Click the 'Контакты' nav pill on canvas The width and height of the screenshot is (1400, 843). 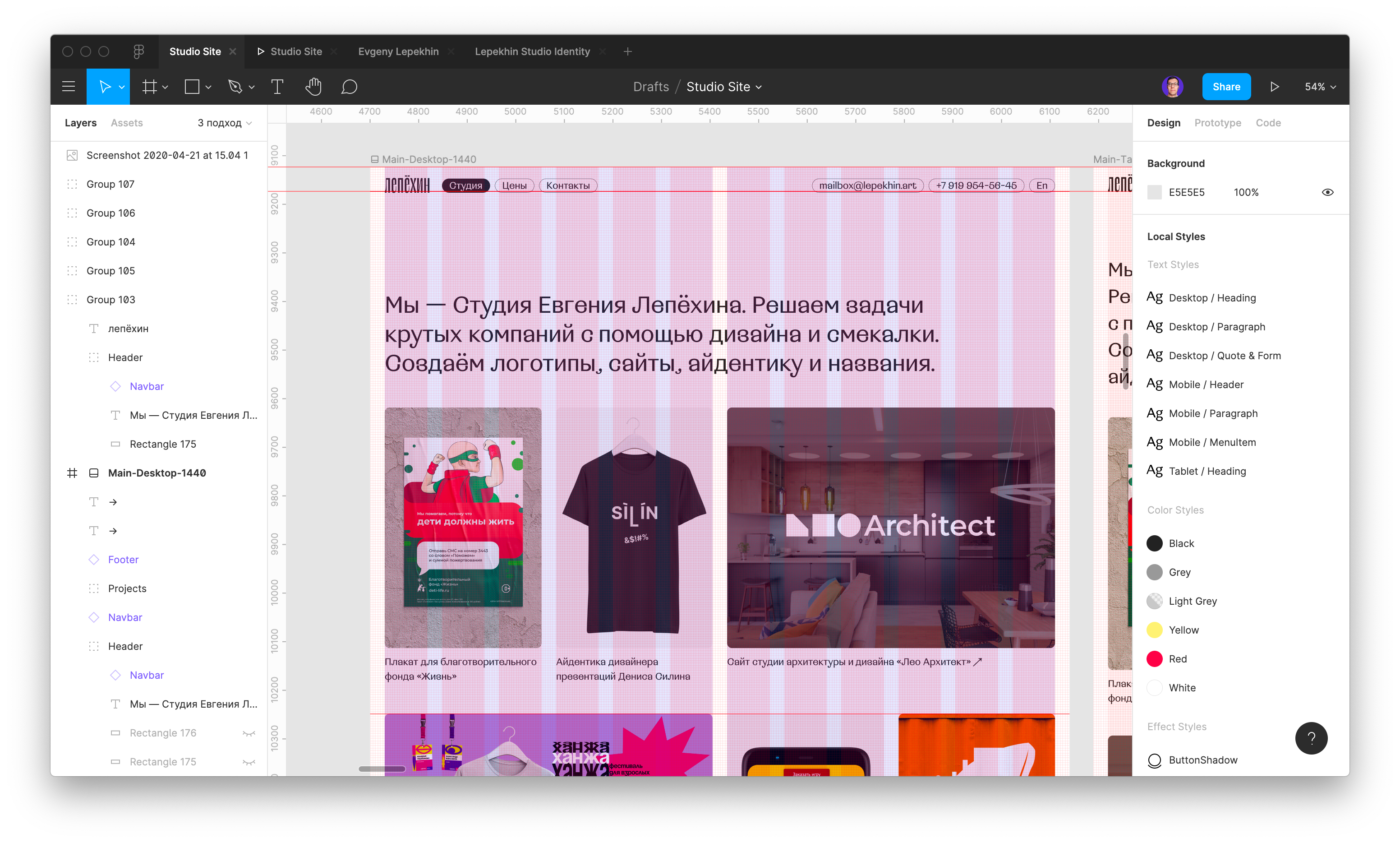pyautogui.click(x=568, y=185)
